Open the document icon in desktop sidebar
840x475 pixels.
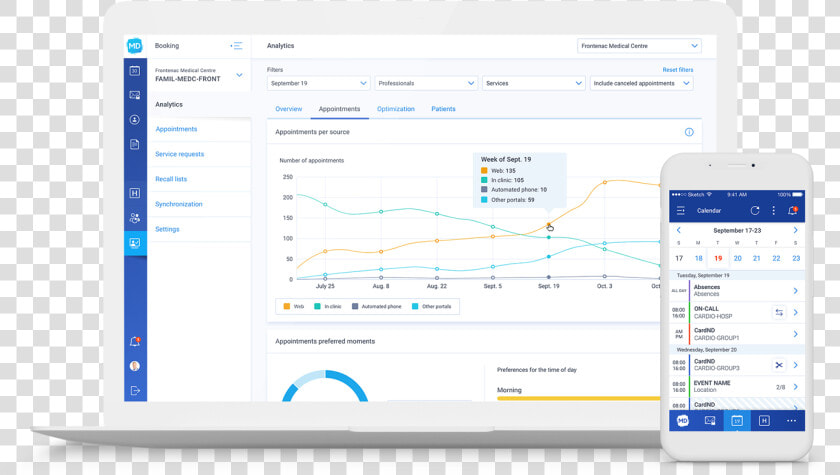(134, 144)
